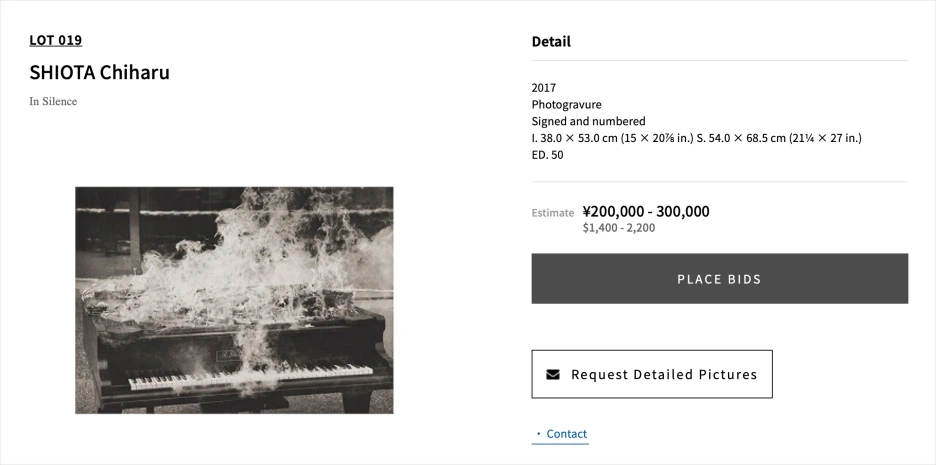Select the year 2017 text

click(x=544, y=88)
